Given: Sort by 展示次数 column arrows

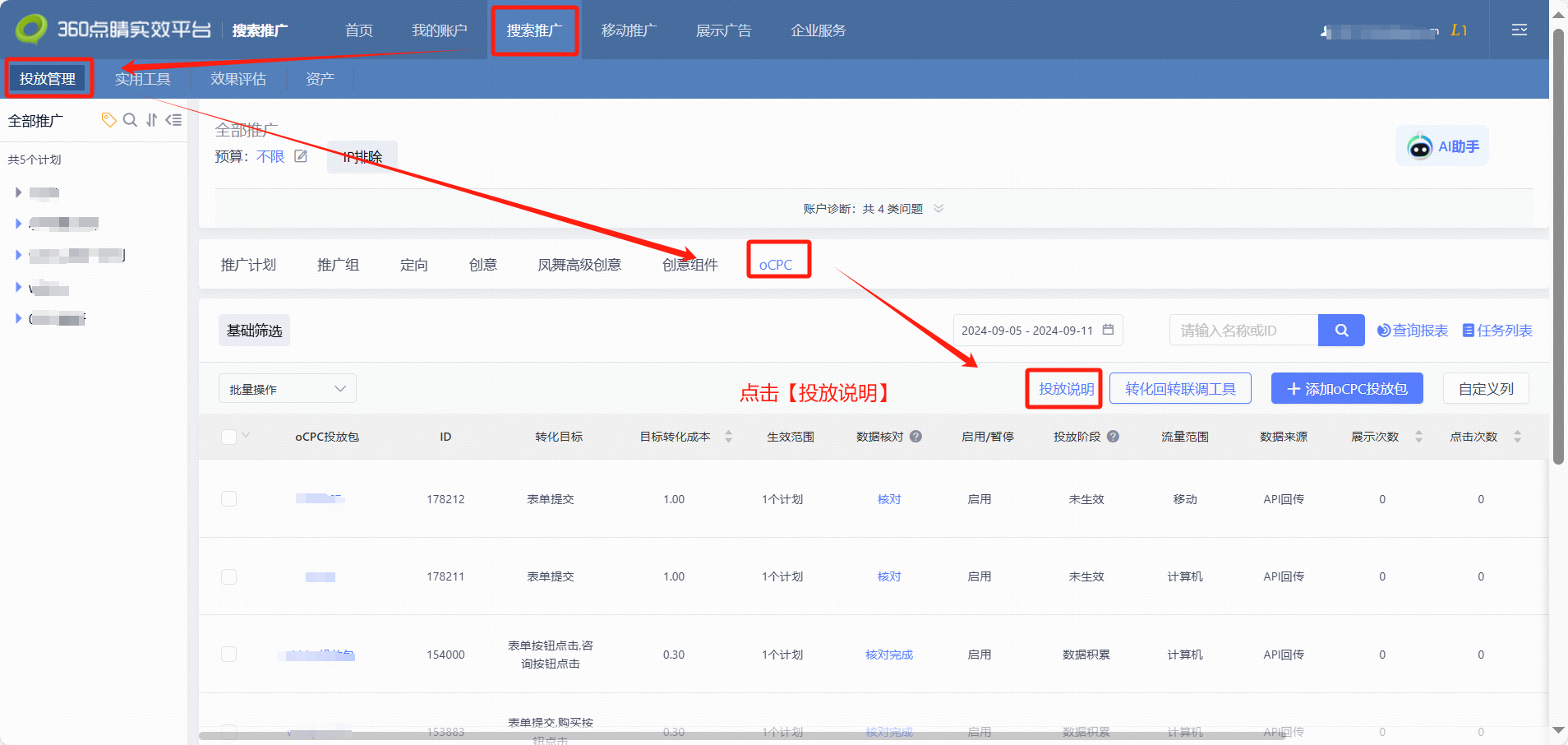Looking at the screenshot, I should (x=1418, y=437).
